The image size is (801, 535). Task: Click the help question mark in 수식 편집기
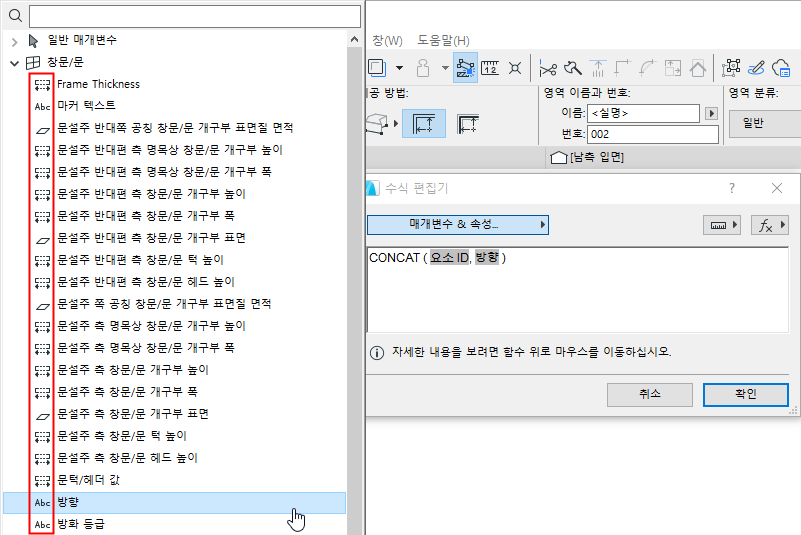tap(732, 188)
